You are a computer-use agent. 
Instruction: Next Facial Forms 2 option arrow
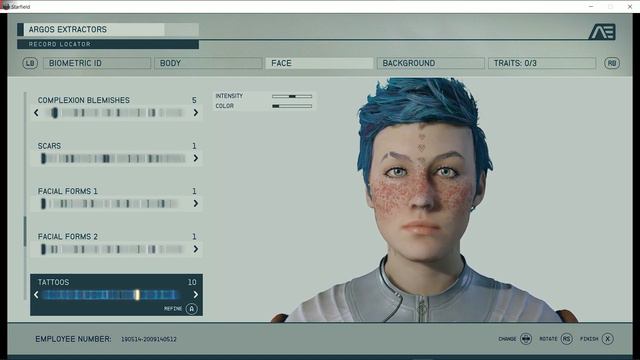click(196, 249)
